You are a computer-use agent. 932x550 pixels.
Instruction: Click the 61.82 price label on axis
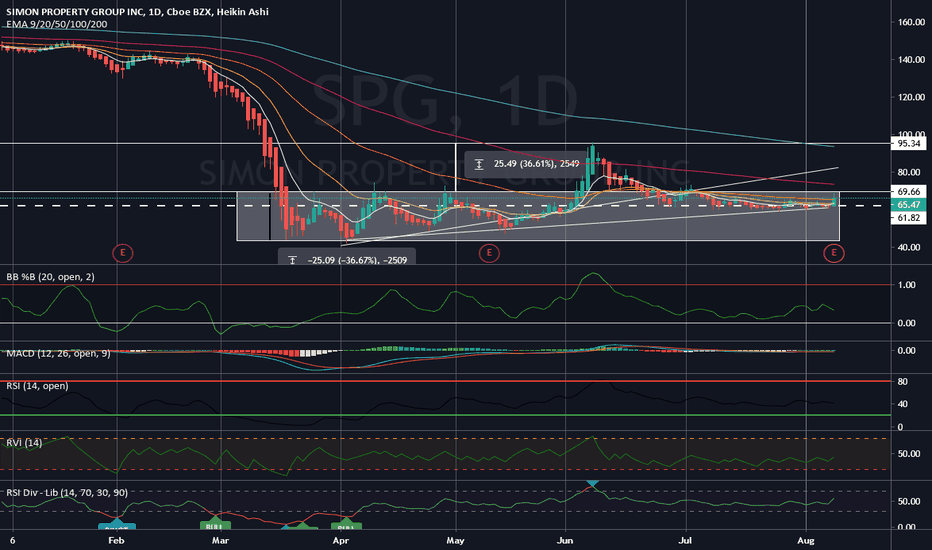click(909, 218)
